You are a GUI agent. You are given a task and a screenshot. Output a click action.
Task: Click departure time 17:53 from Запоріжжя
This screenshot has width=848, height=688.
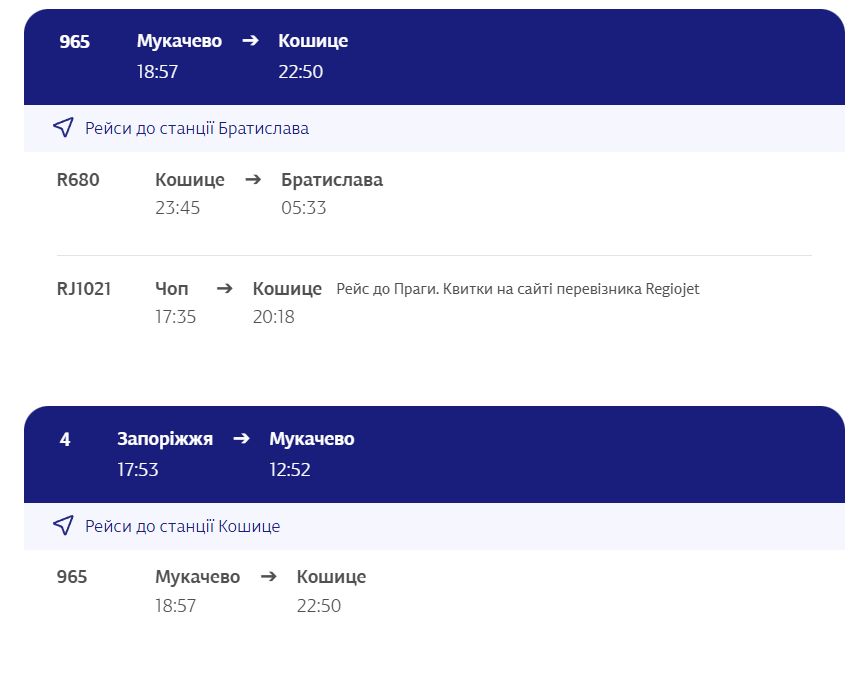tap(138, 469)
